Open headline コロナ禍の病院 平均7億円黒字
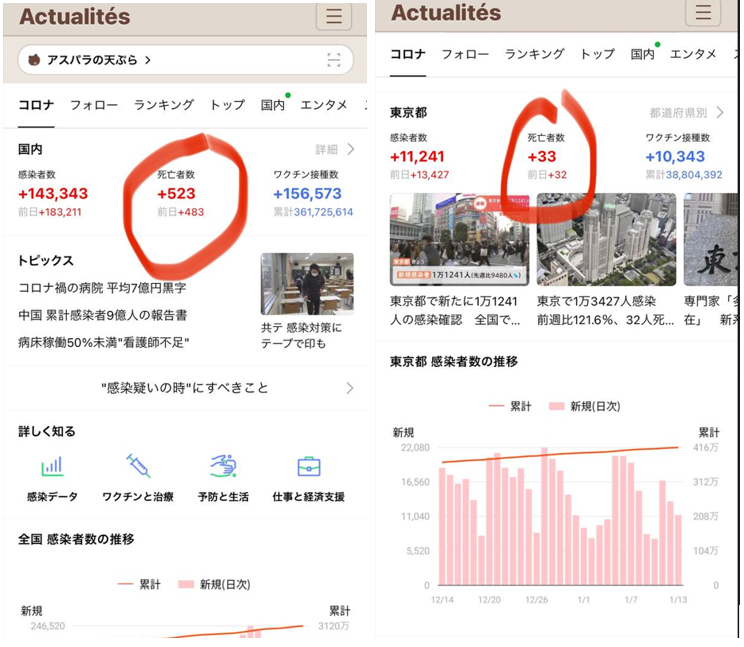Viewport: 744px width, 647px height. (103, 288)
